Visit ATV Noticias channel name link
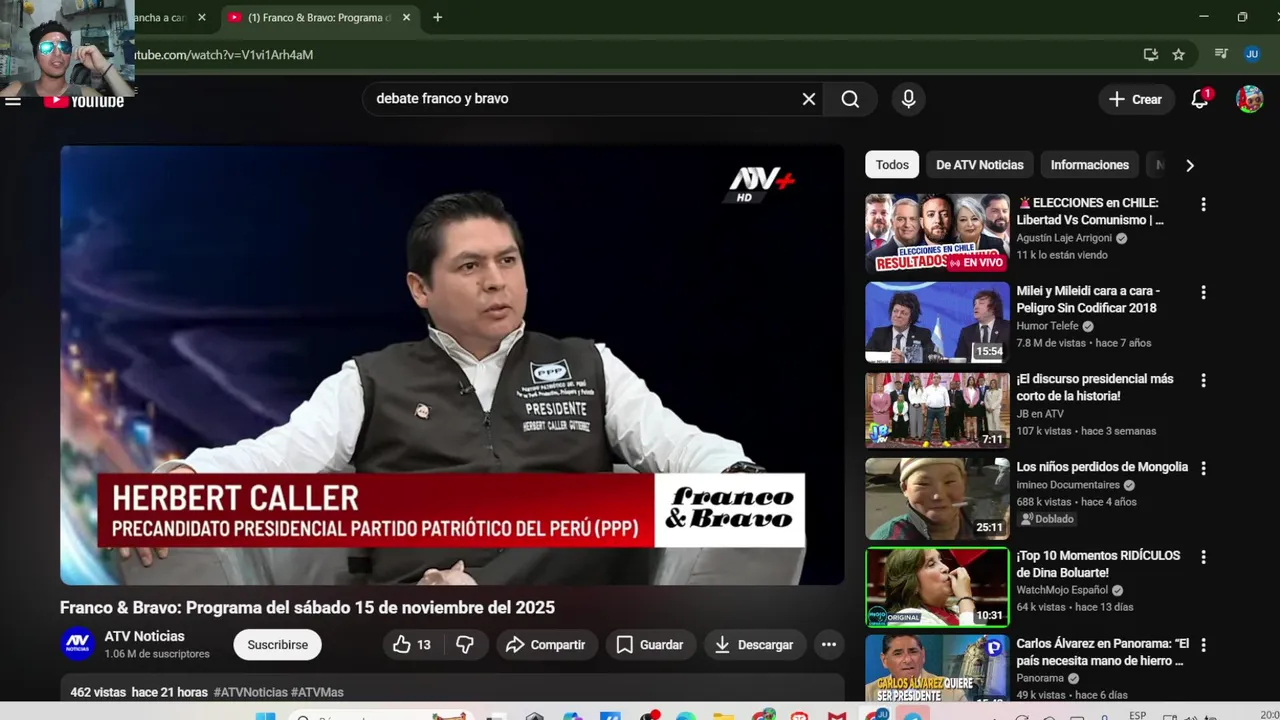The width and height of the screenshot is (1280, 720). point(144,636)
